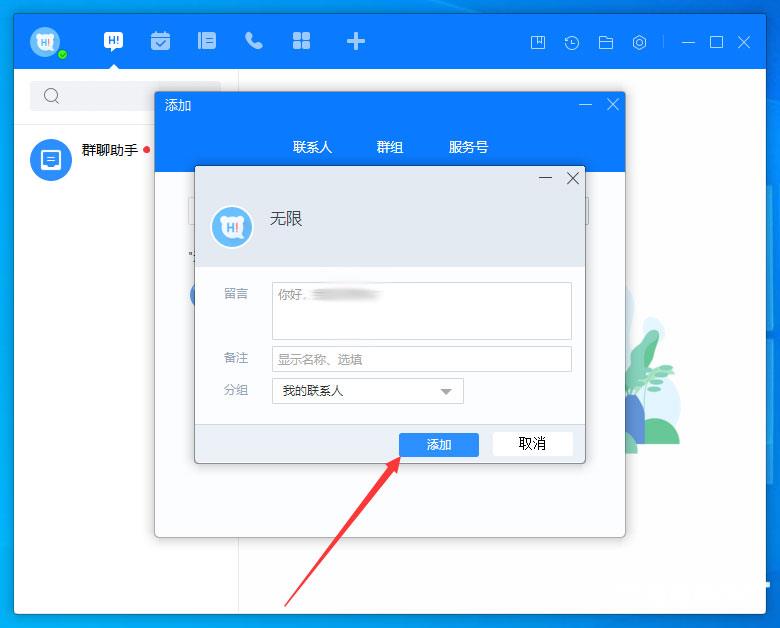This screenshot has height=628, width=780.
Task: Click the 留言 message text box
Action: 422,311
